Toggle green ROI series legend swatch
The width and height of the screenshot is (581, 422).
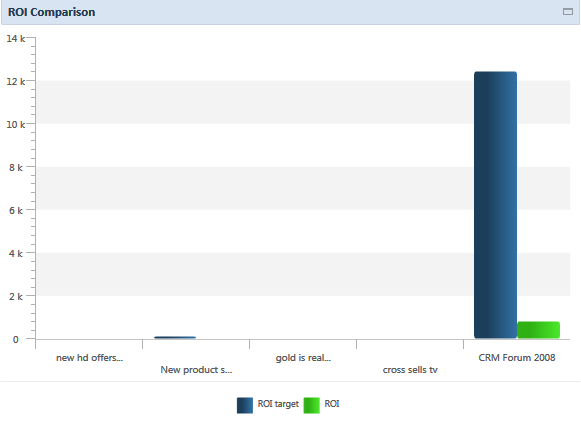point(312,405)
